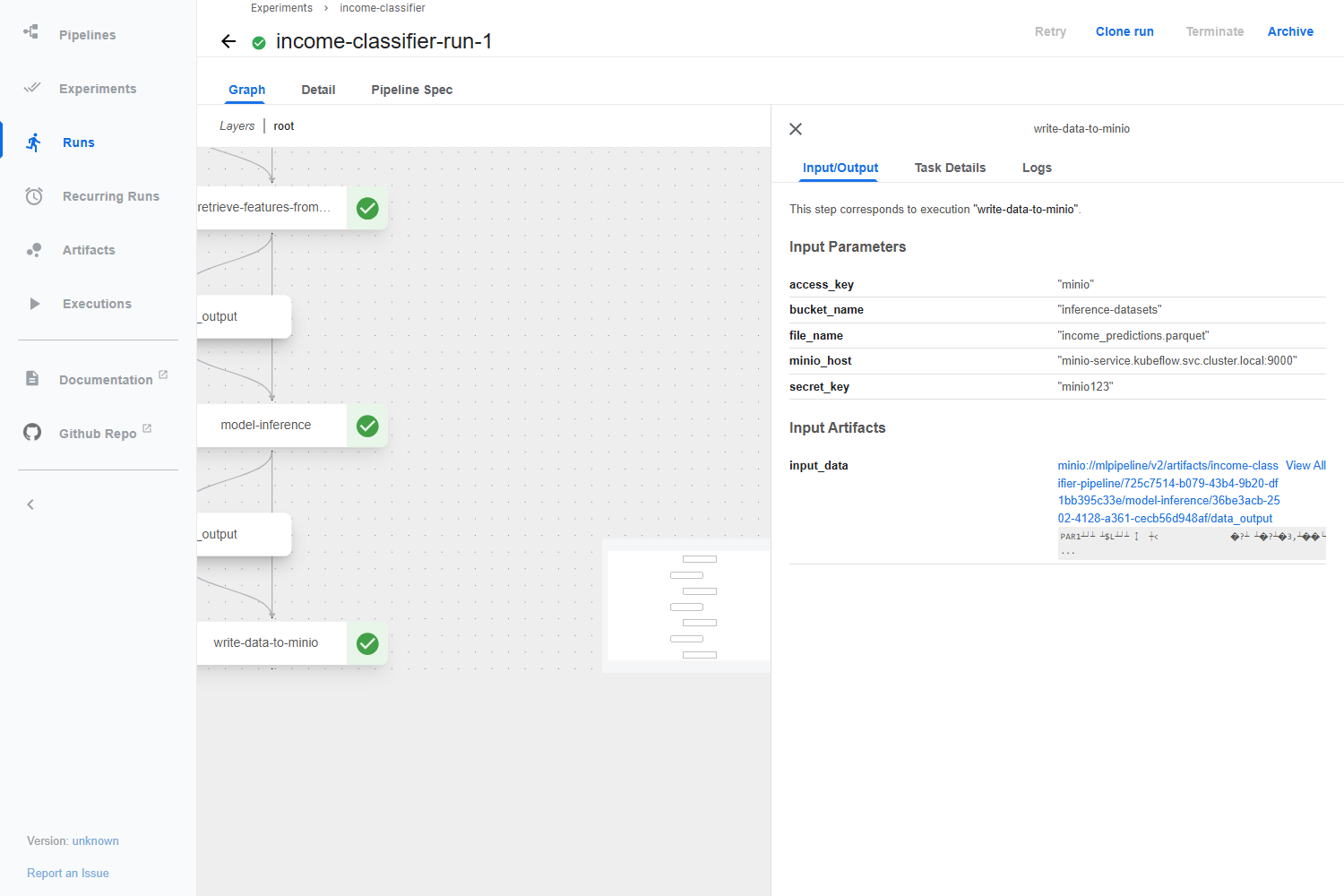Click green checkmark on retrieve-features-from node
Viewport: 1344px width, 896px height.
367,208
